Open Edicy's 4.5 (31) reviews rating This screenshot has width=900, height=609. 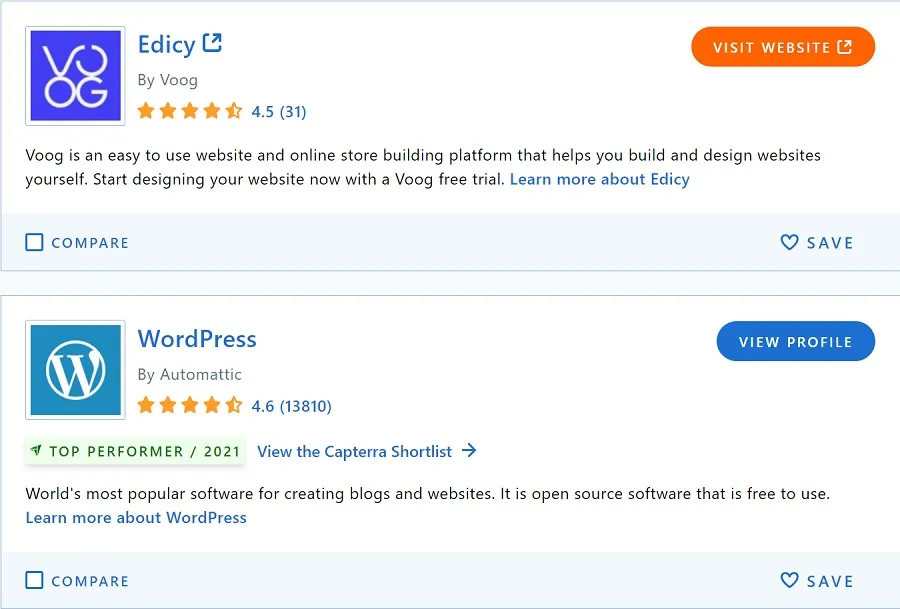pyautogui.click(x=279, y=111)
